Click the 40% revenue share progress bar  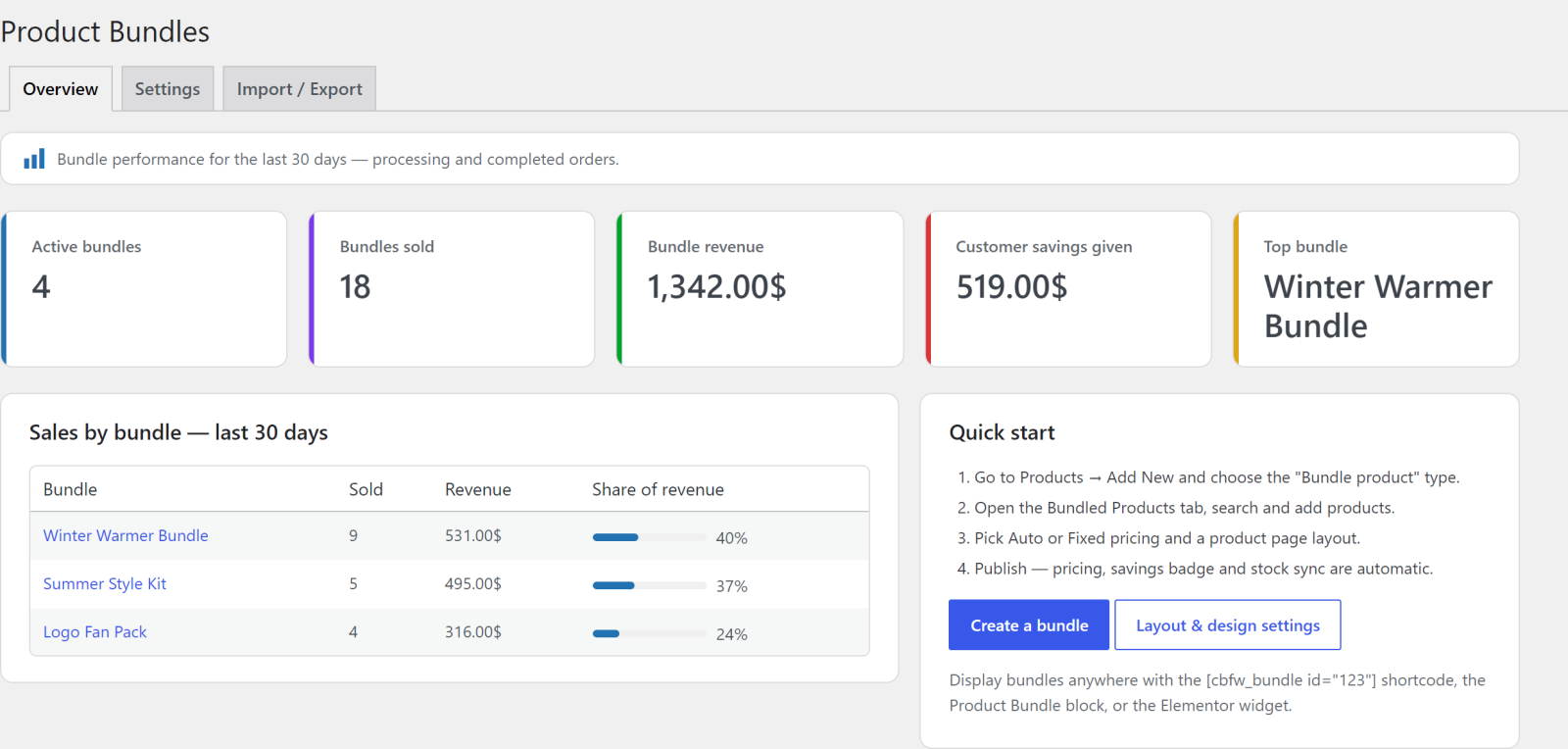(649, 537)
